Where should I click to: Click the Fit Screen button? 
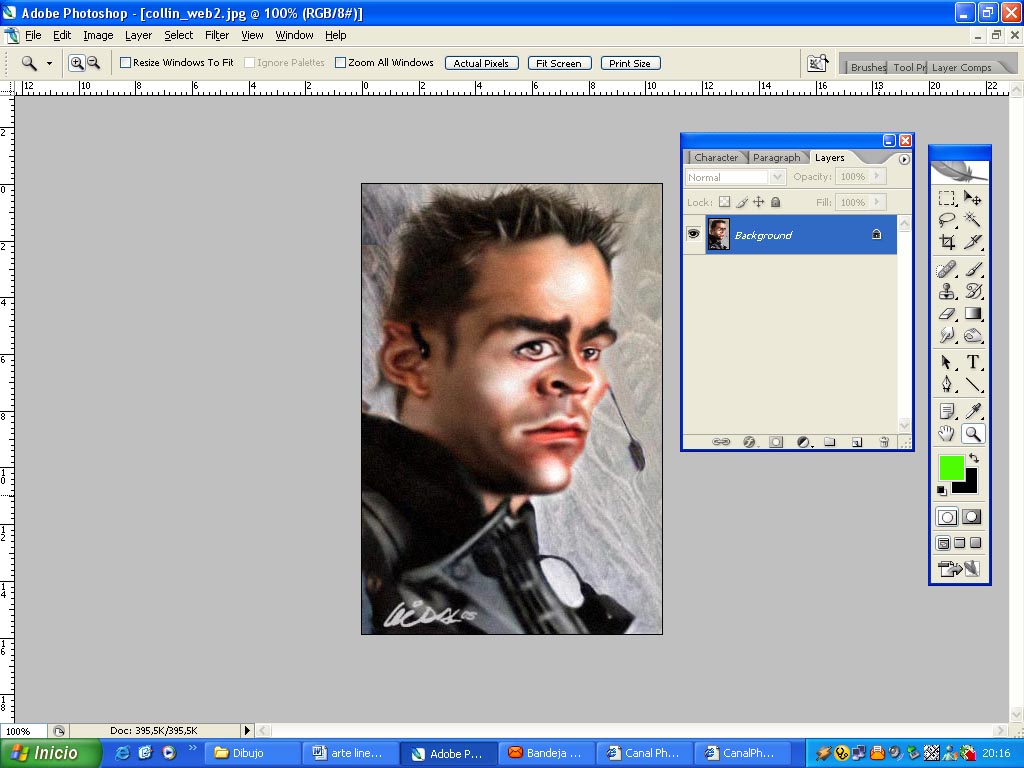pyautogui.click(x=559, y=63)
